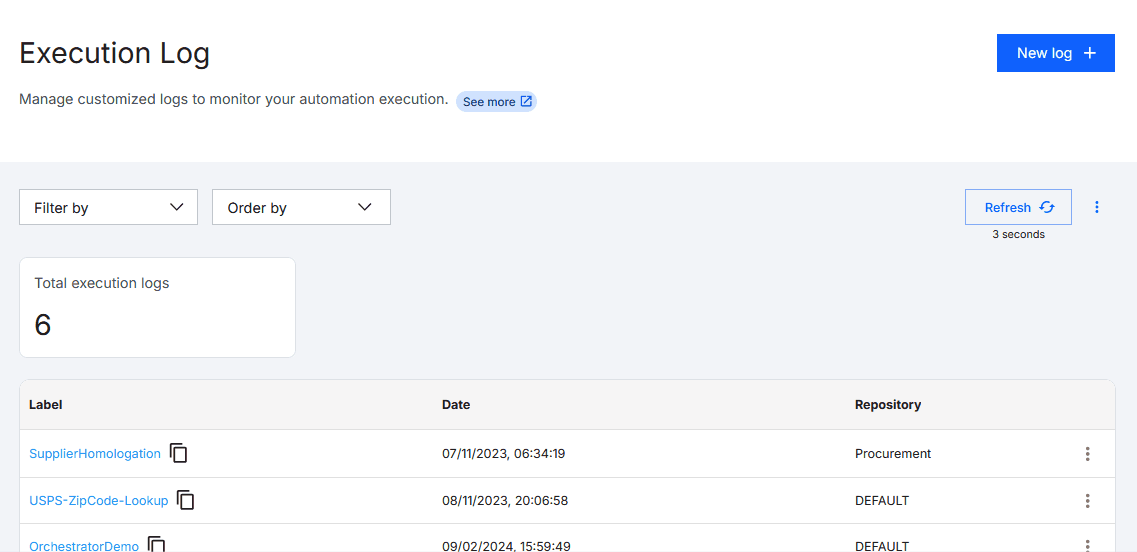Viewport: 1137px width, 552px height.
Task: Copy the USPS-ZipCode-Lookup label
Action: [186, 500]
